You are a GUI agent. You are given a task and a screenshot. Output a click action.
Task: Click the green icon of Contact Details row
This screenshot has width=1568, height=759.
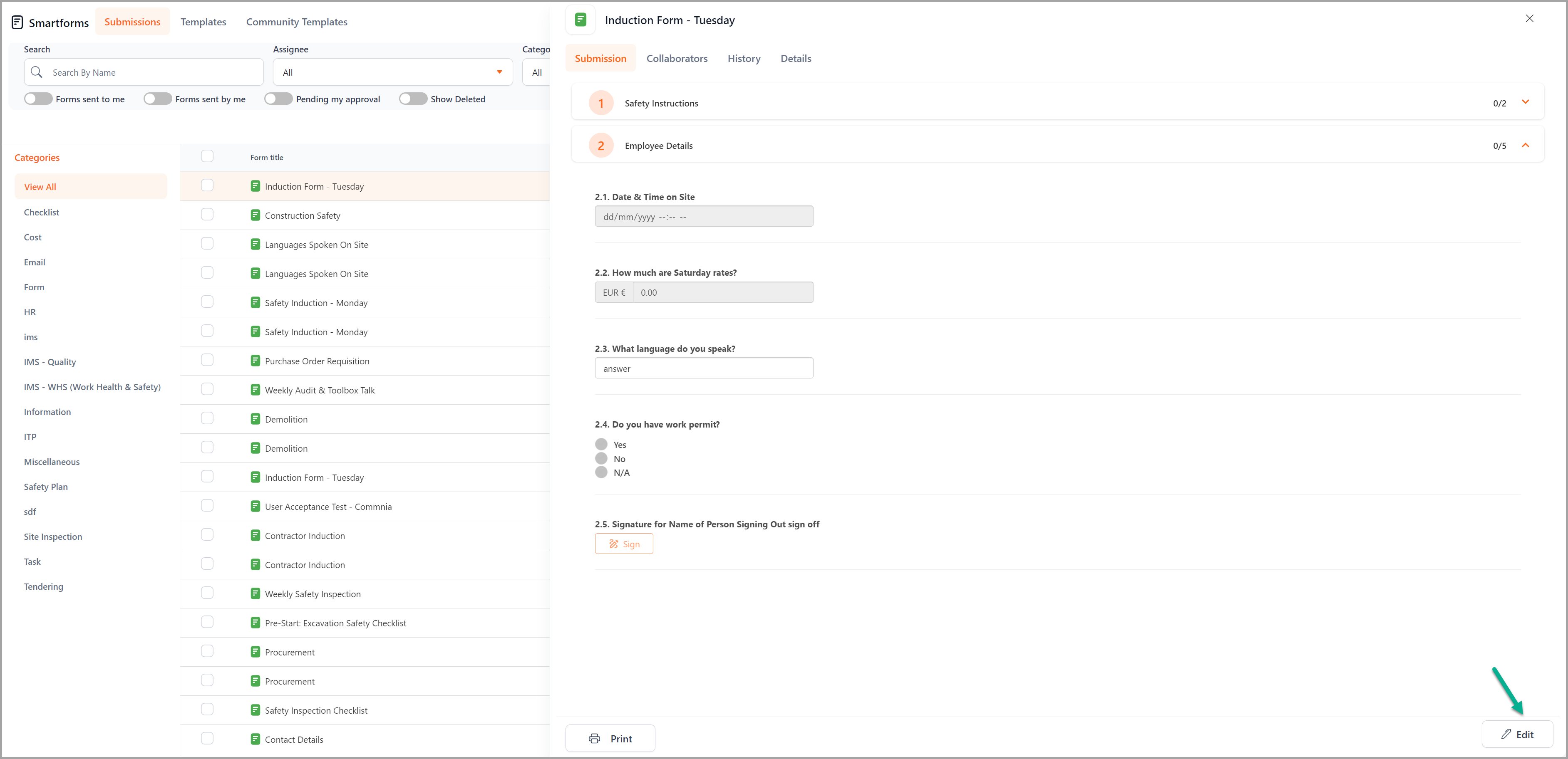point(256,739)
